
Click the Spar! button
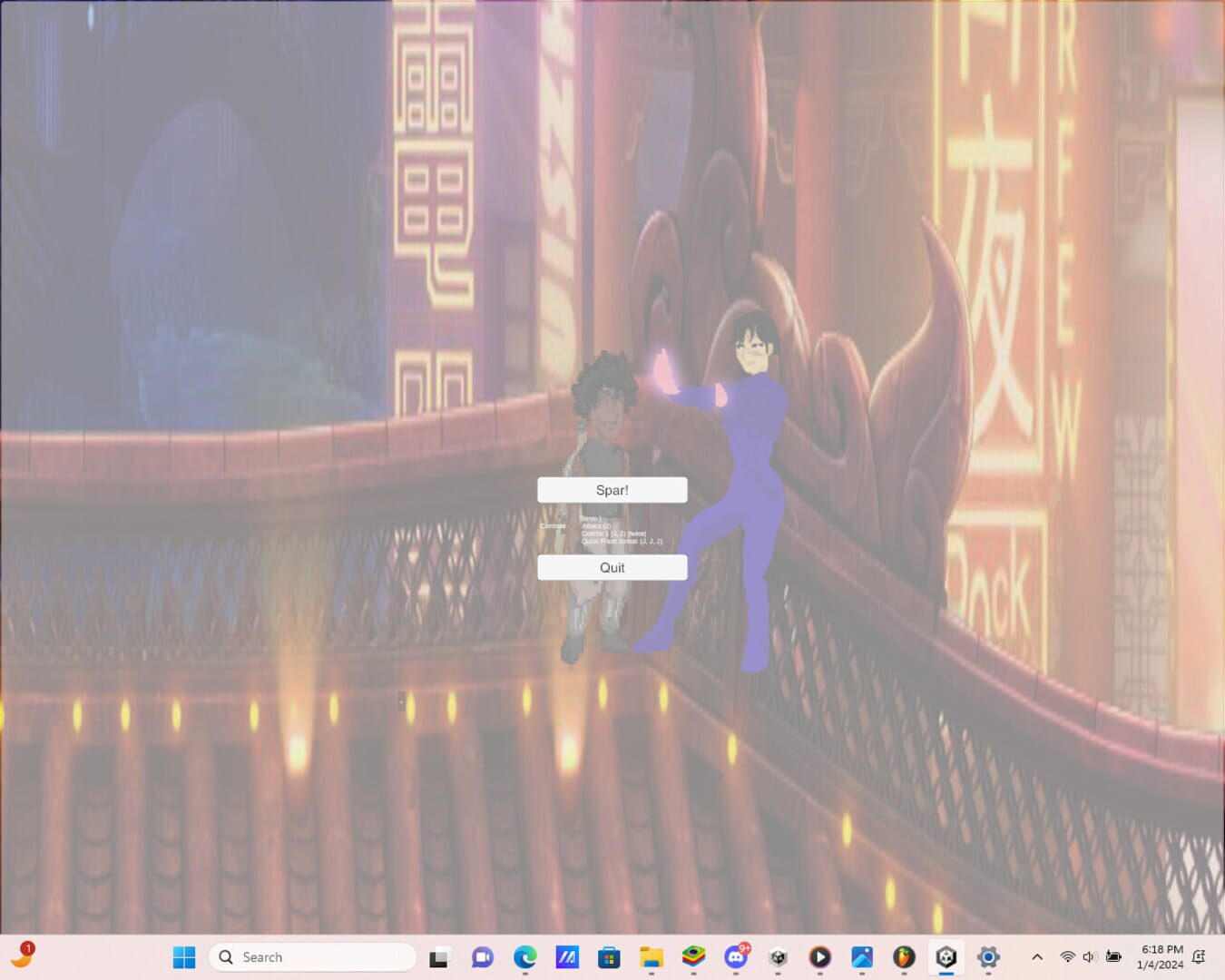click(612, 490)
